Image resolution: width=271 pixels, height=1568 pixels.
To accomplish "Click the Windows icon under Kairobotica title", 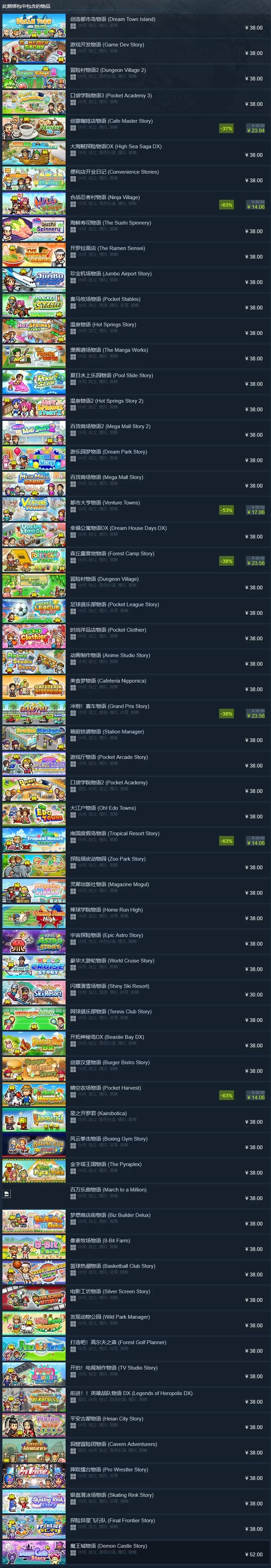I will [x=73, y=1120].
